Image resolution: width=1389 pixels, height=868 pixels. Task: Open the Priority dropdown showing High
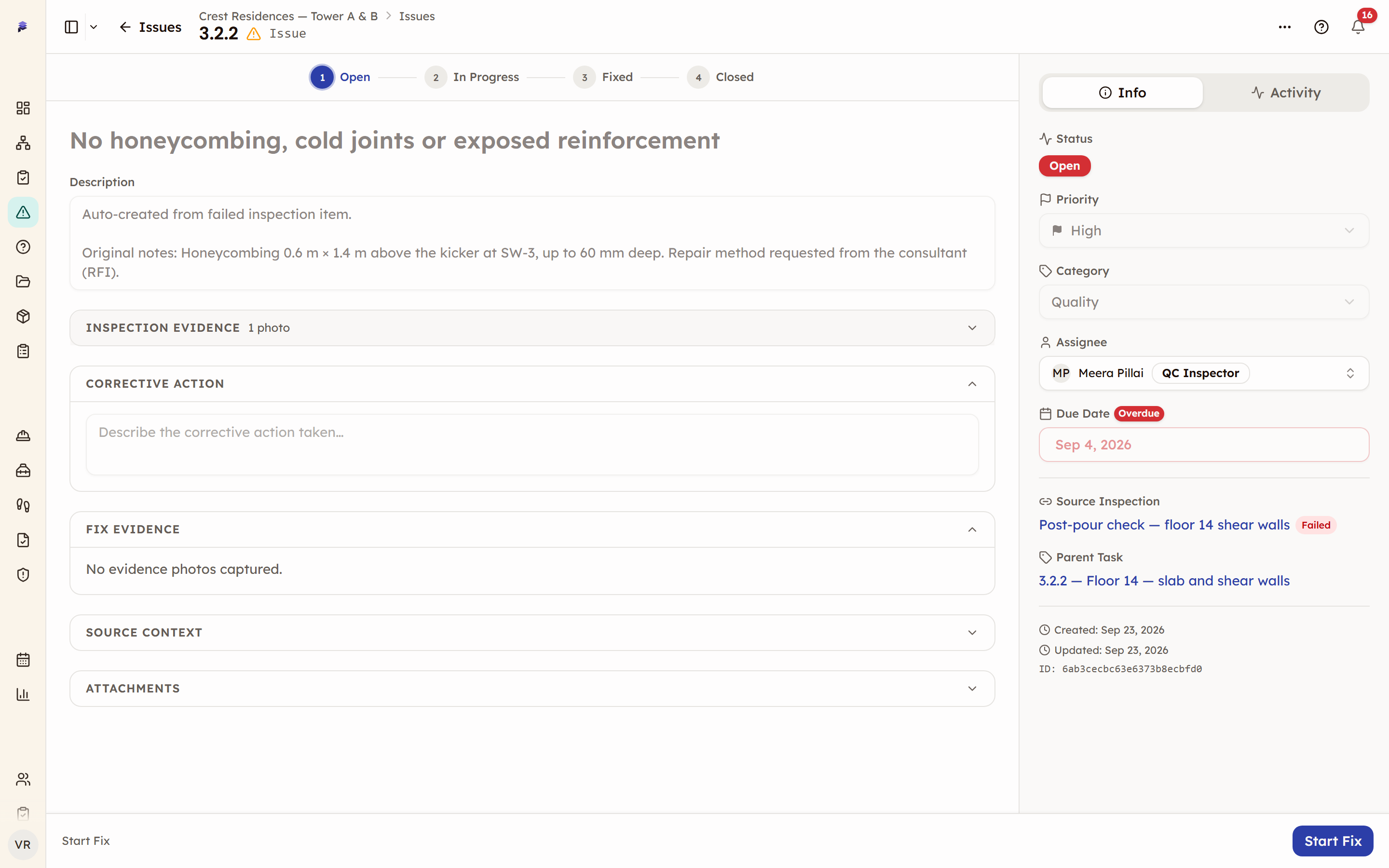coord(1204,231)
